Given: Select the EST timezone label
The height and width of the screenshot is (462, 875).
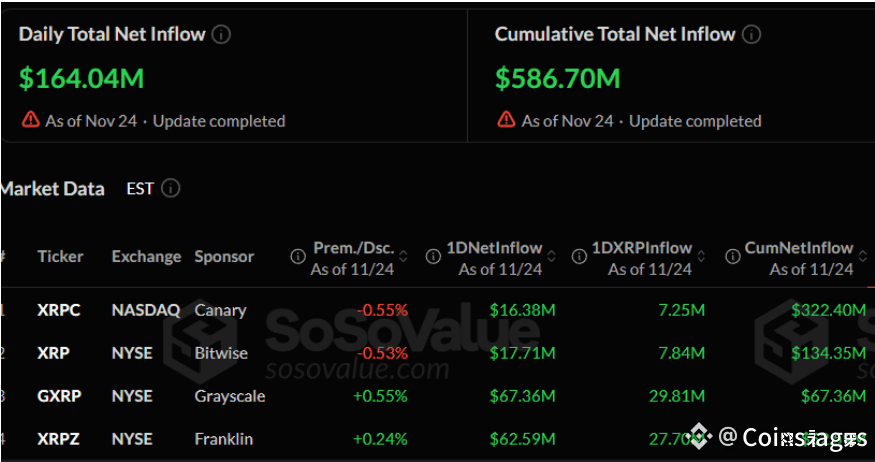Looking at the screenshot, I should tap(140, 188).
